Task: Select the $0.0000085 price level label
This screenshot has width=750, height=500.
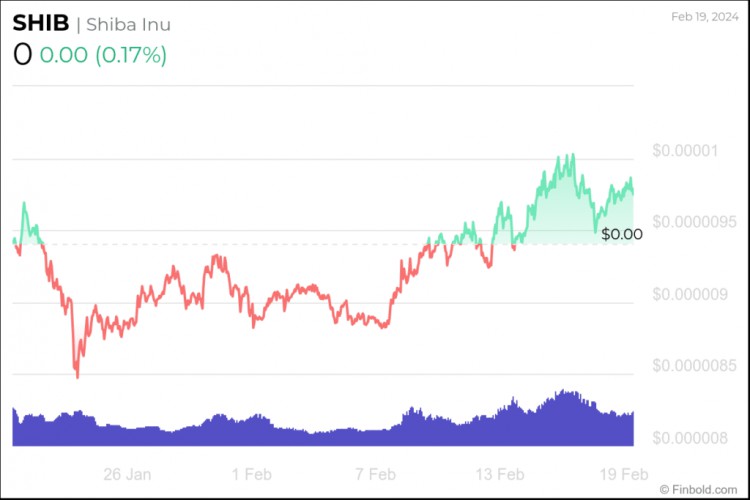Action: tap(695, 366)
